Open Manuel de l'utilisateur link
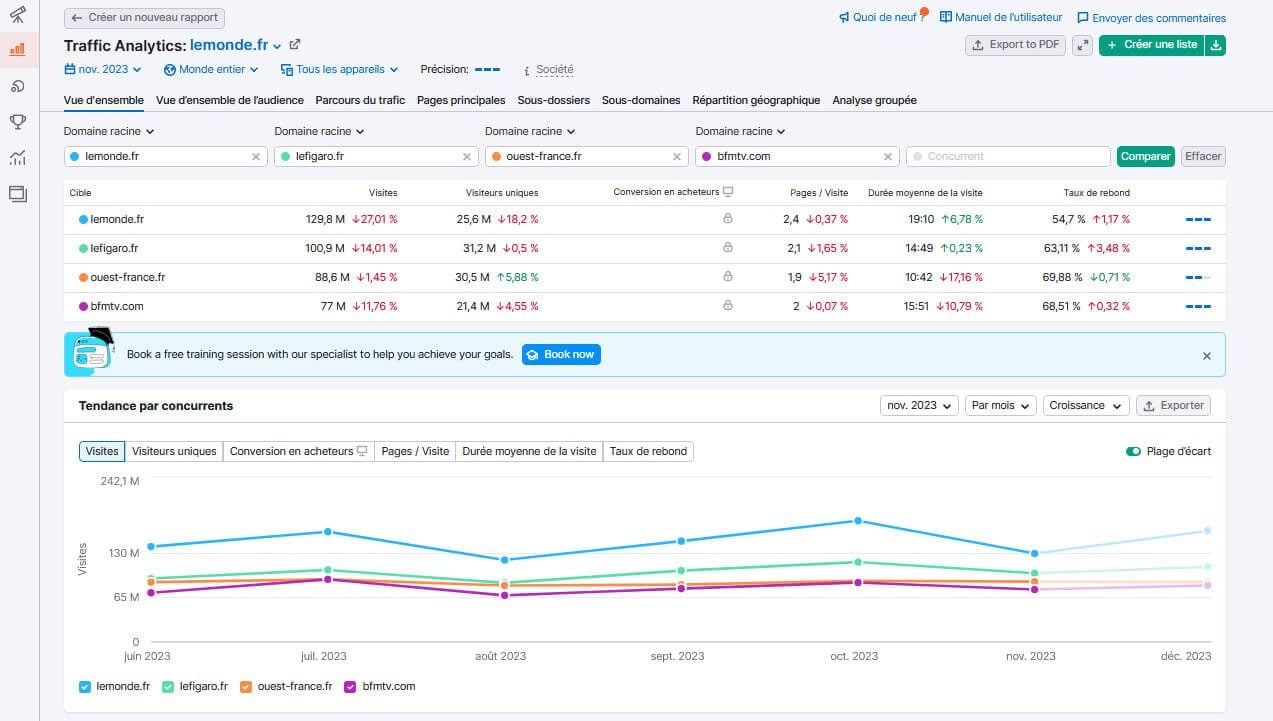1273x721 pixels. pyautogui.click(x=1001, y=17)
